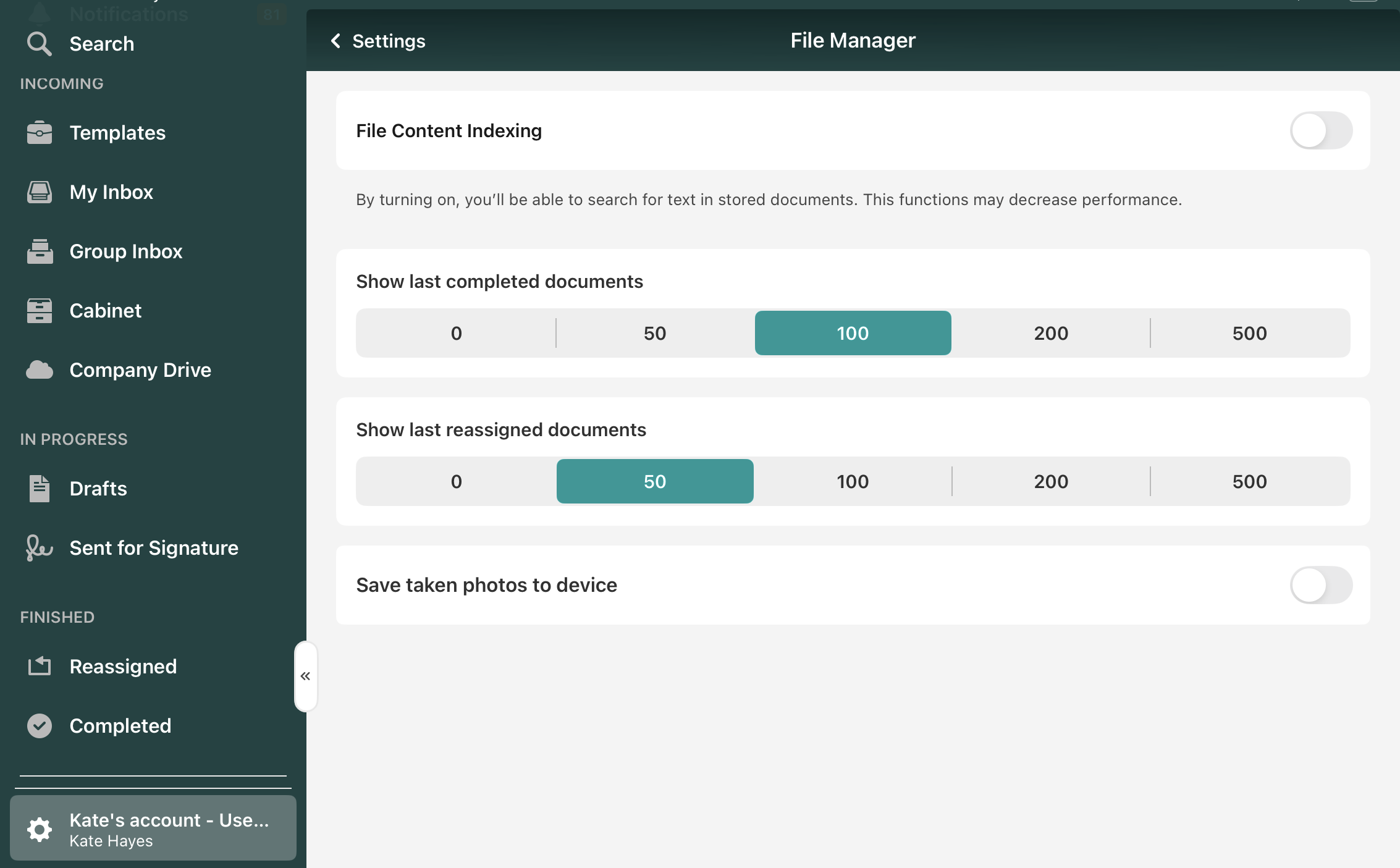Open Templates briefcase icon
The image size is (1400, 868).
39,133
